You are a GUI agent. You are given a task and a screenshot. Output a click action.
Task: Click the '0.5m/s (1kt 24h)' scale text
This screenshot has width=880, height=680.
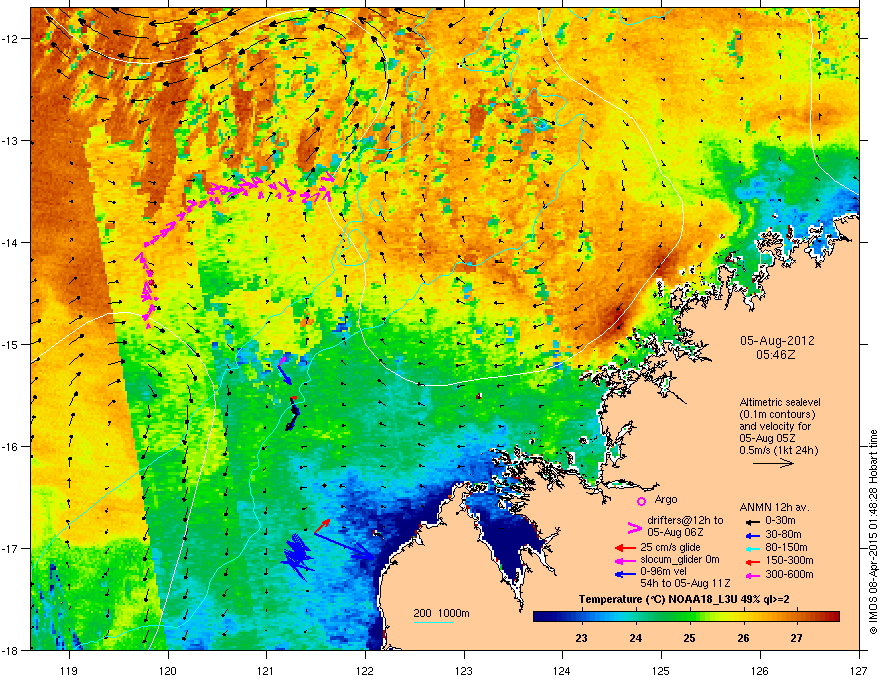(x=779, y=450)
